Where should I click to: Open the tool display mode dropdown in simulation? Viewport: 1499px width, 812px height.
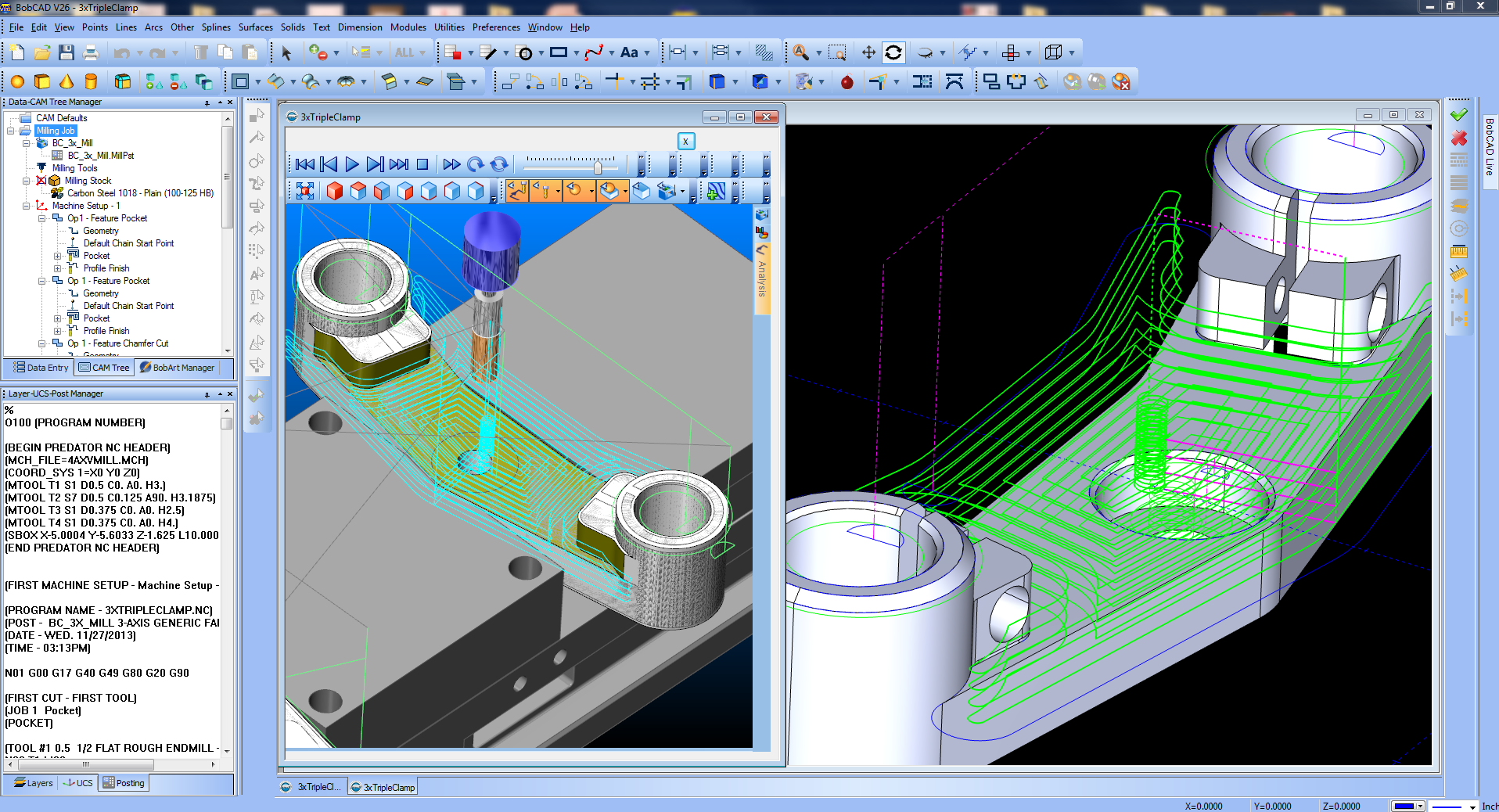click(x=559, y=190)
